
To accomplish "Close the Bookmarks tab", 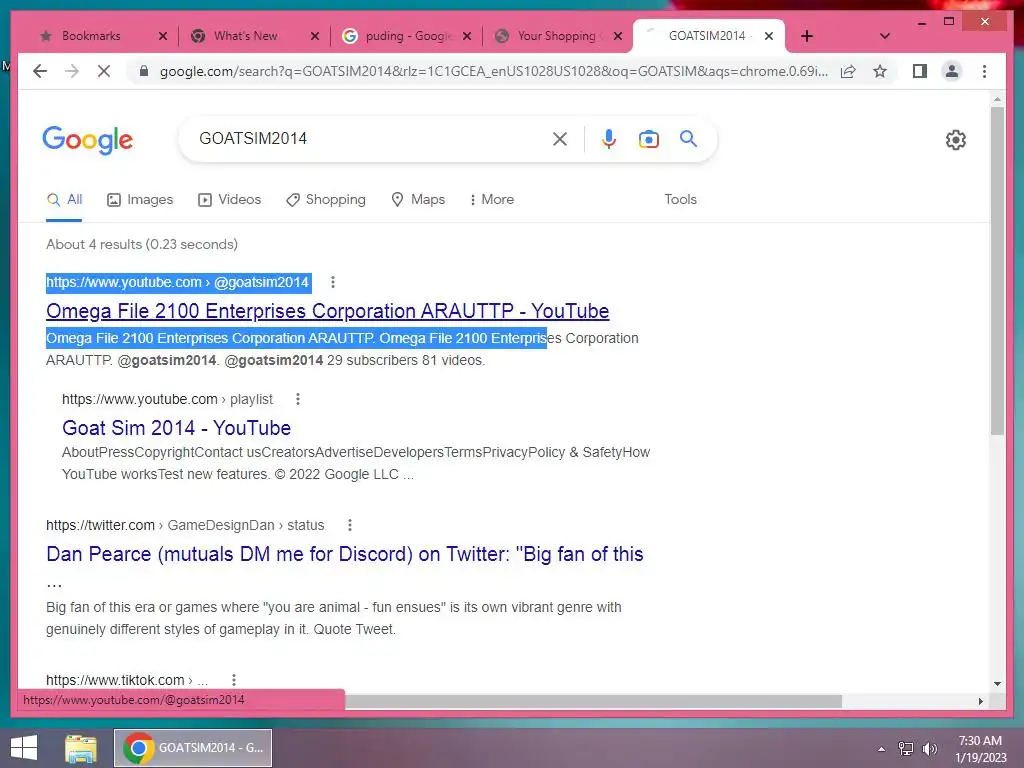I will tap(163, 36).
